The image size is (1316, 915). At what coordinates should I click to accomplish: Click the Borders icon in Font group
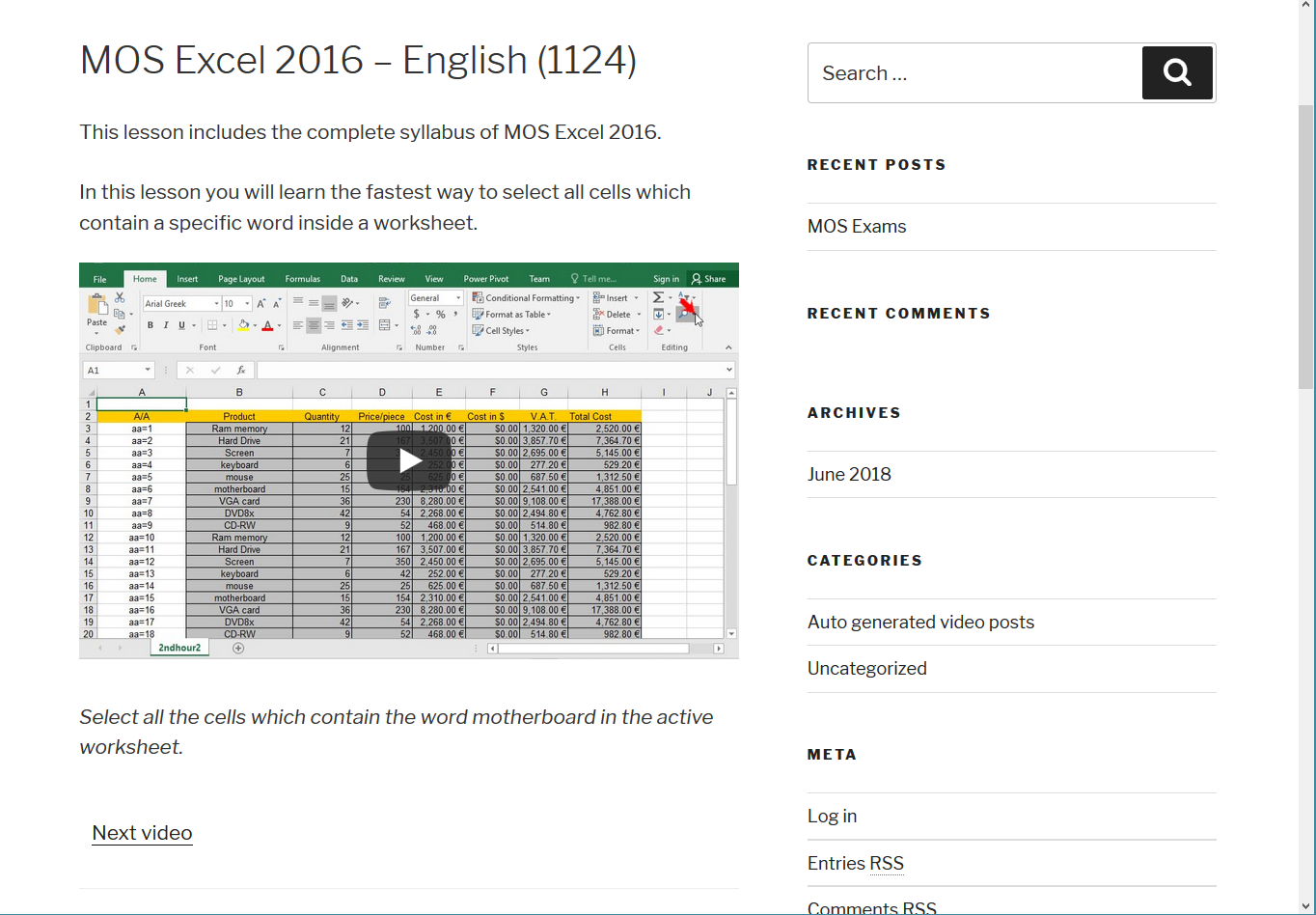click(212, 325)
